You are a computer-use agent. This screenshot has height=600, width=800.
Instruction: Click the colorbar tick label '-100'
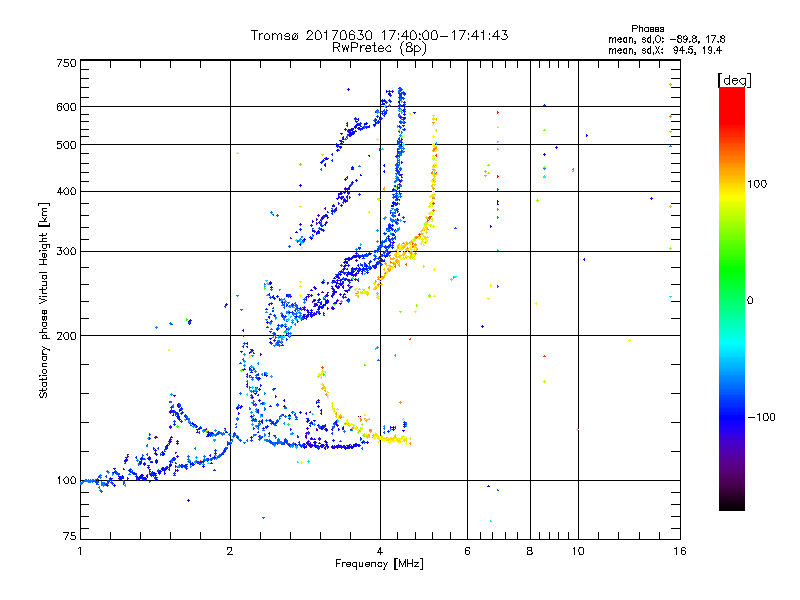(x=761, y=417)
